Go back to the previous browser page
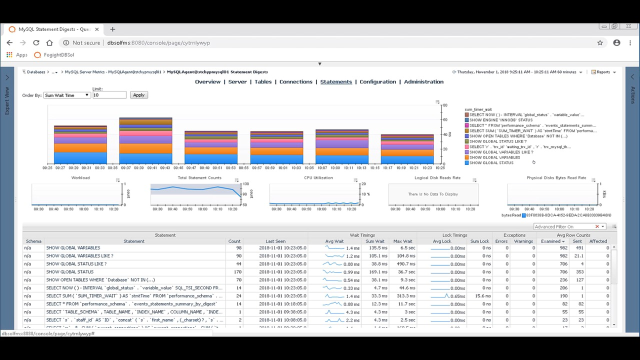Screen dimensions: 640x360 9,43
